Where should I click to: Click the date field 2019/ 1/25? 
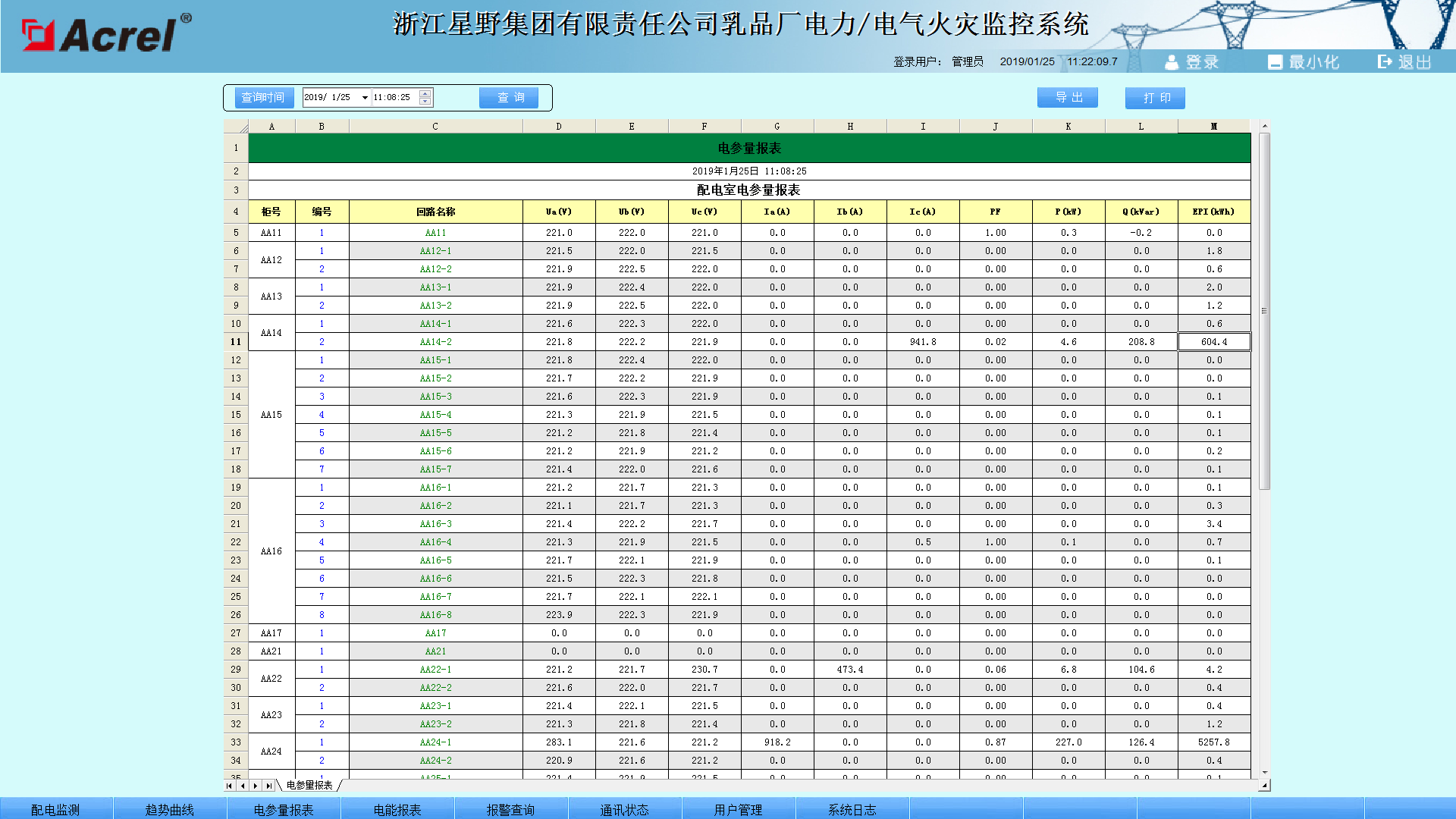pyautogui.click(x=331, y=98)
